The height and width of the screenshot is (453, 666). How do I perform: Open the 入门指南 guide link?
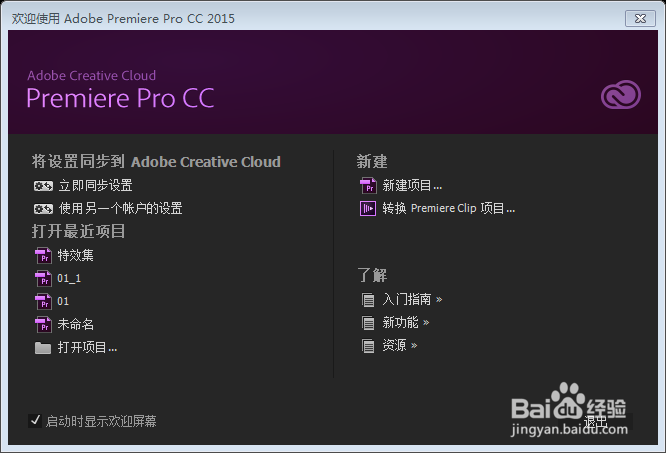tap(412, 299)
